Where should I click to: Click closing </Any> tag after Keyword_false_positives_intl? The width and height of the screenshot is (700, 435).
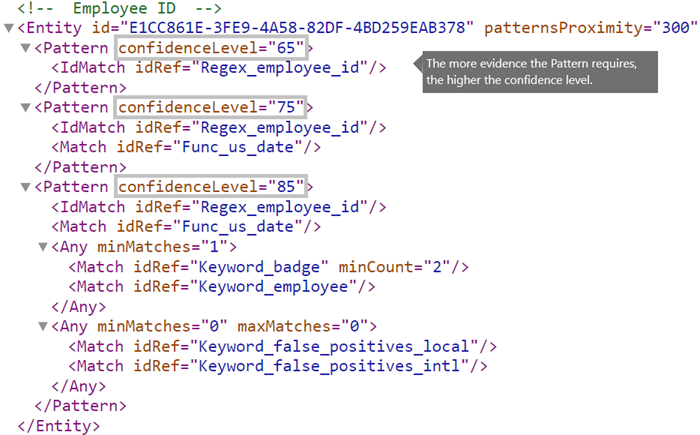[x=79, y=386]
